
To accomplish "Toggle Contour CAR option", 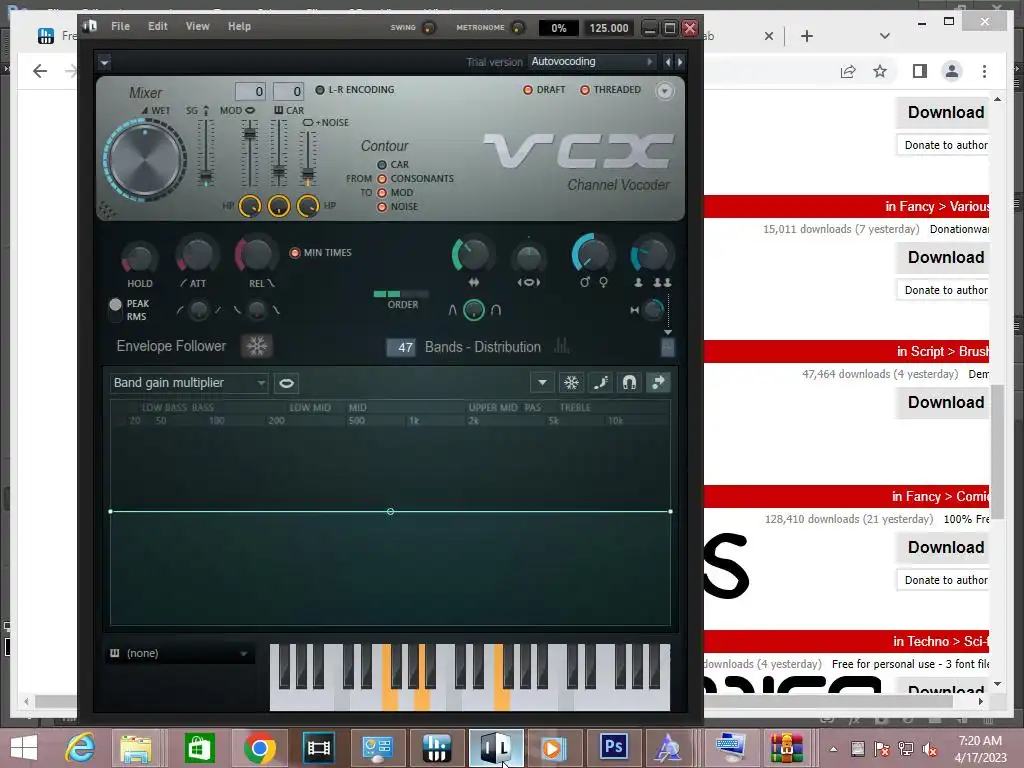I will pos(392,165).
